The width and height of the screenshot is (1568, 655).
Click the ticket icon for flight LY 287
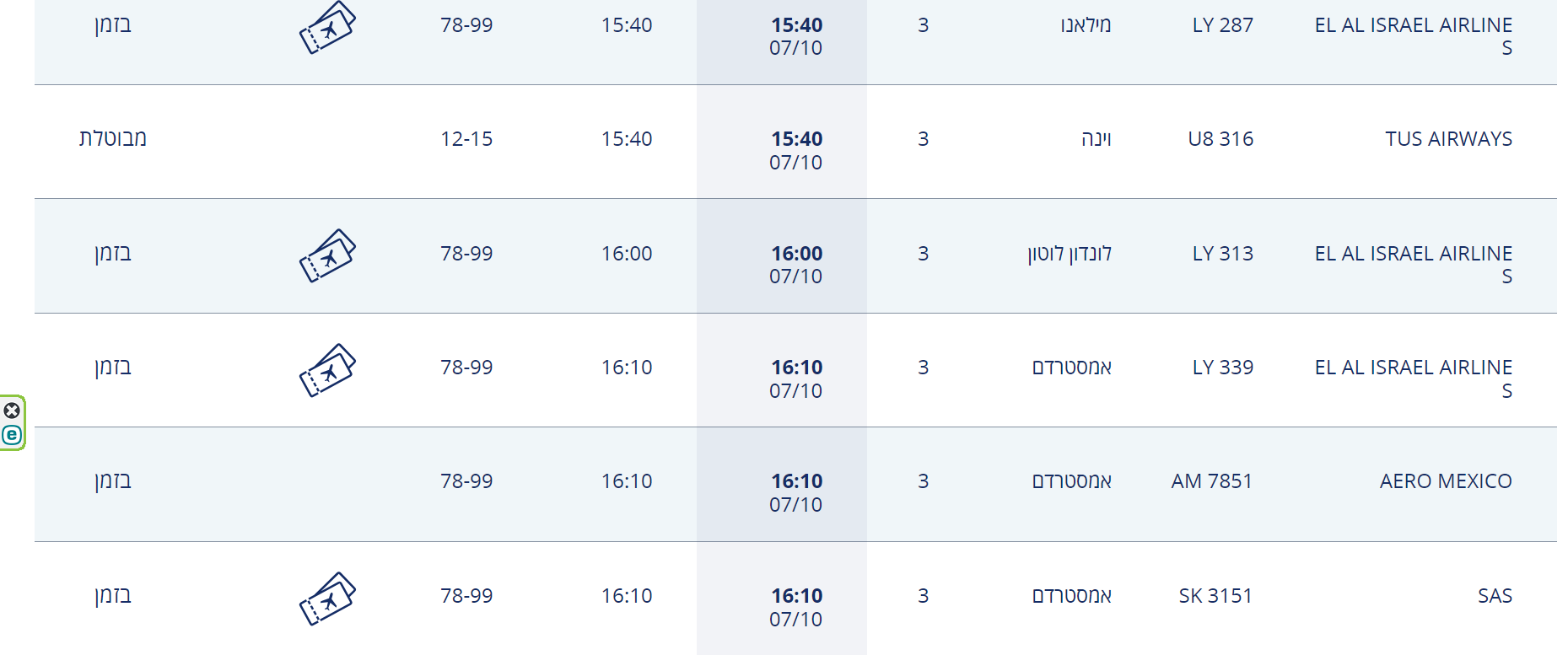(x=327, y=28)
